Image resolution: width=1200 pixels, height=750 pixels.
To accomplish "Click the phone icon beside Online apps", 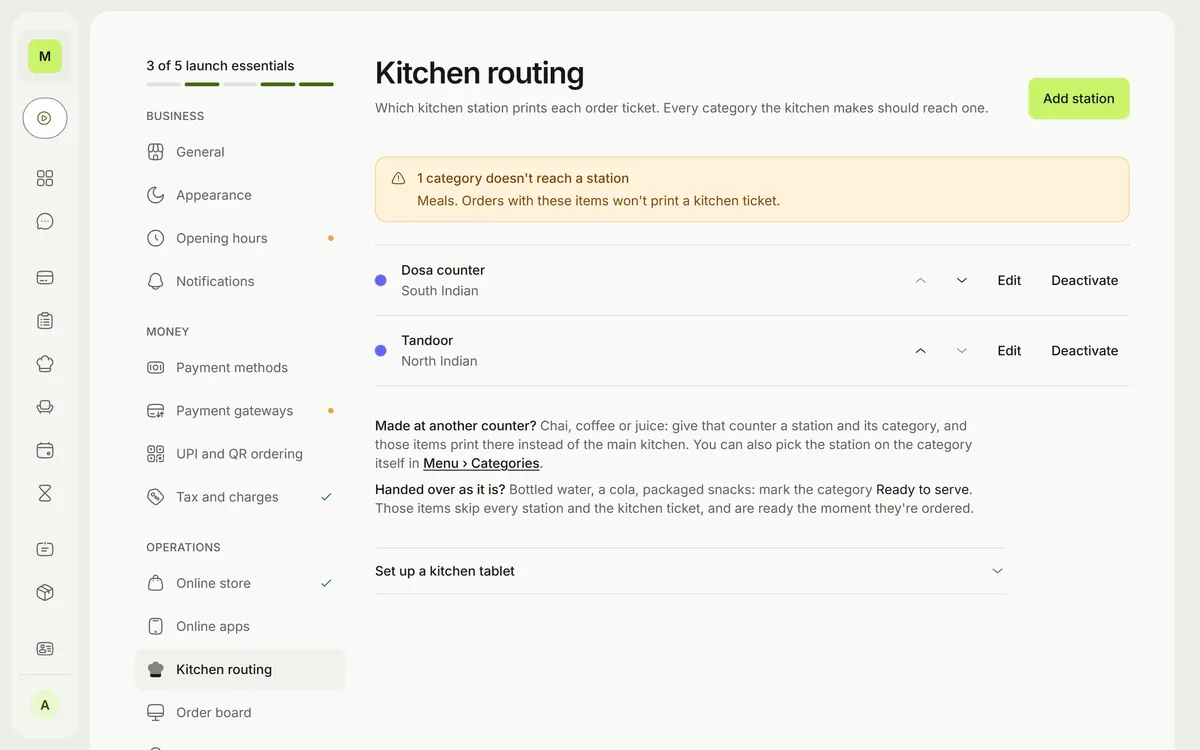I will click(155, 626).
